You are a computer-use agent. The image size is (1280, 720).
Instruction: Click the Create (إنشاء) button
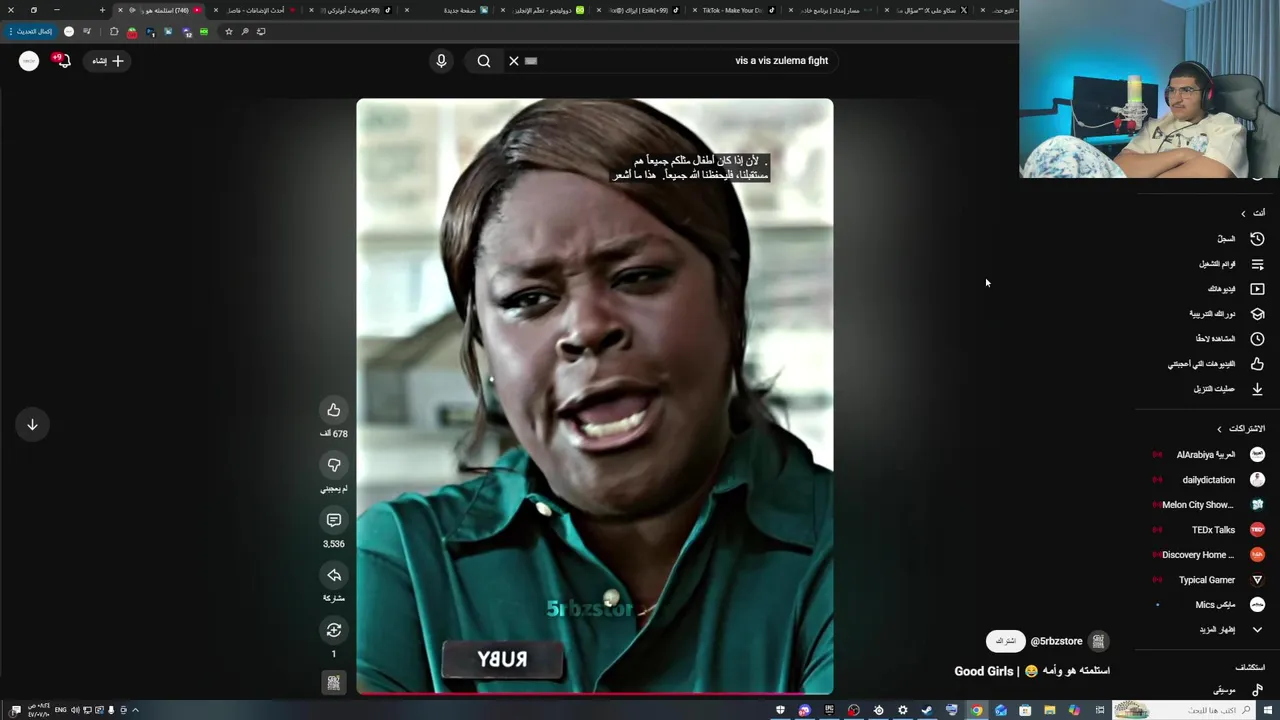pos(107,61)
